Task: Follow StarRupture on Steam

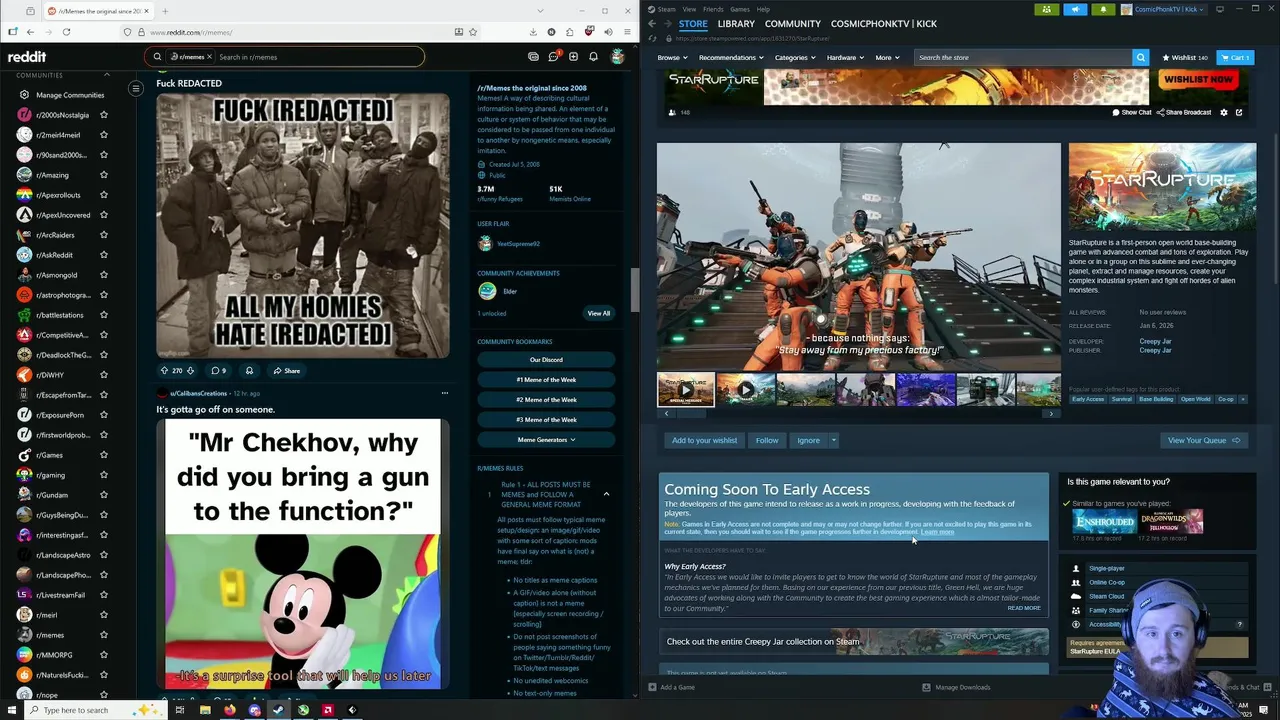Action: pos(767,440)
